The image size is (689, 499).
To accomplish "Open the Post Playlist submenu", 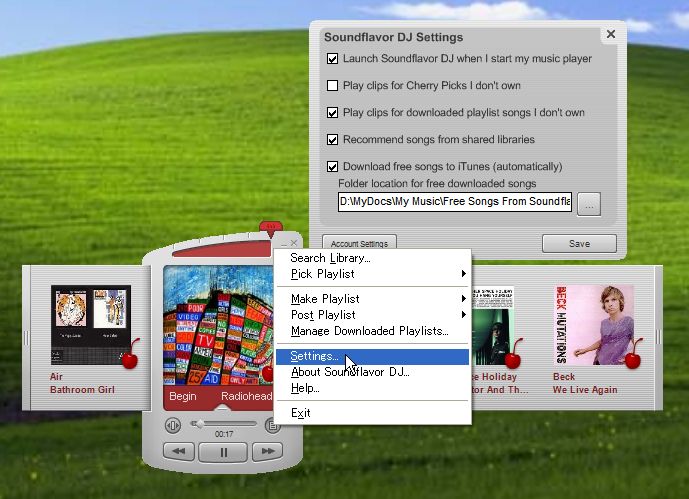I will (373, 315).
